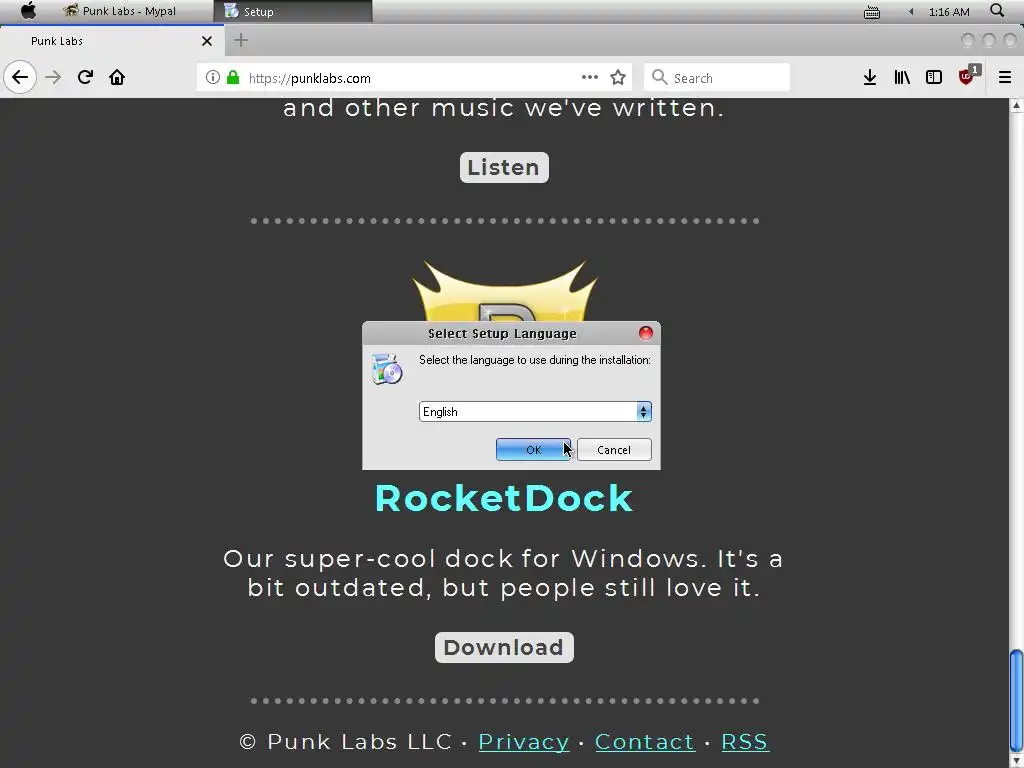1024x768 pixels.
Task: Switch to Punk Labs - Mypal taskbar item
Action: pos(119,11)
